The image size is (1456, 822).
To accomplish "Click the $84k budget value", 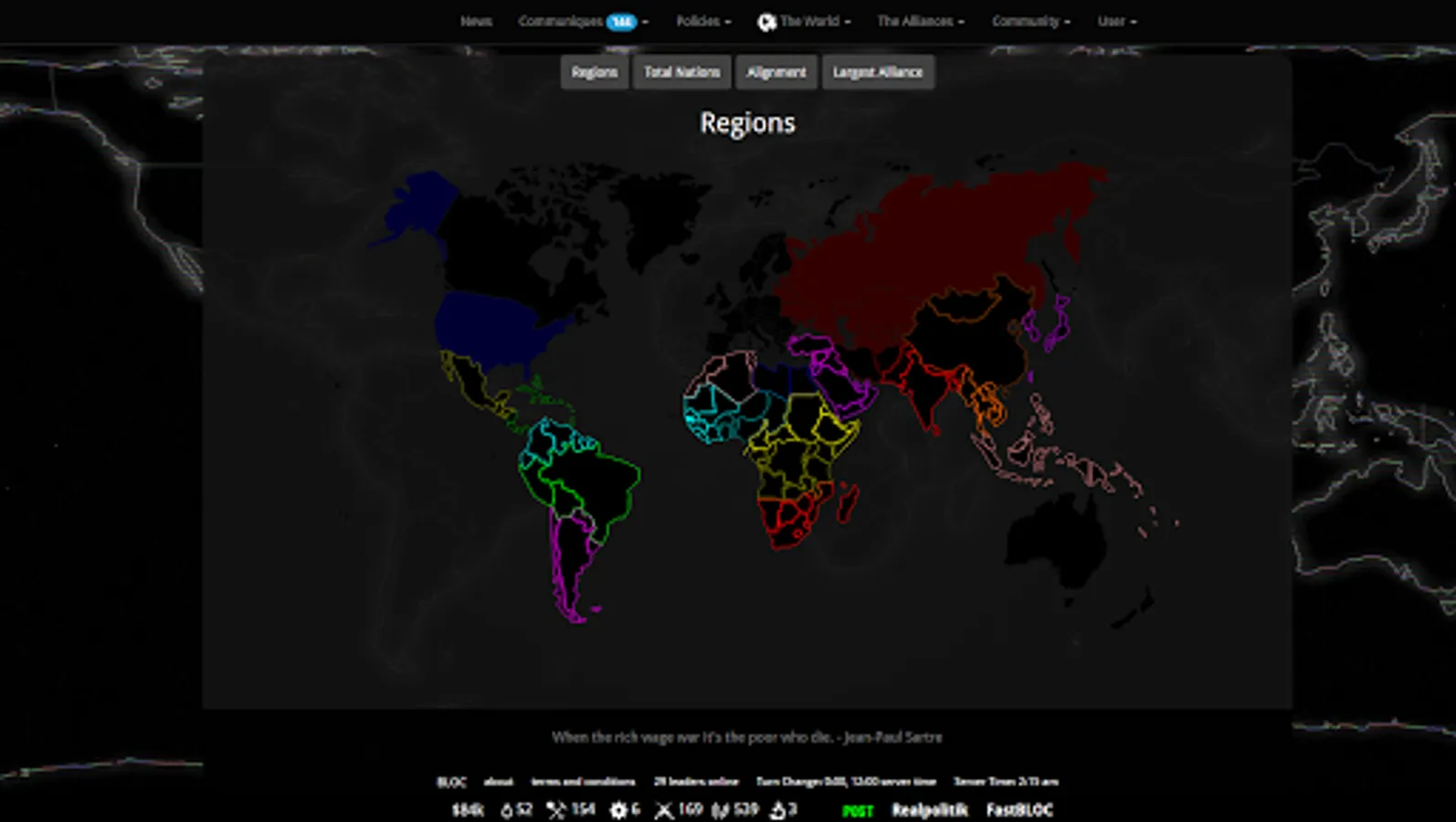I will (468, 810).
